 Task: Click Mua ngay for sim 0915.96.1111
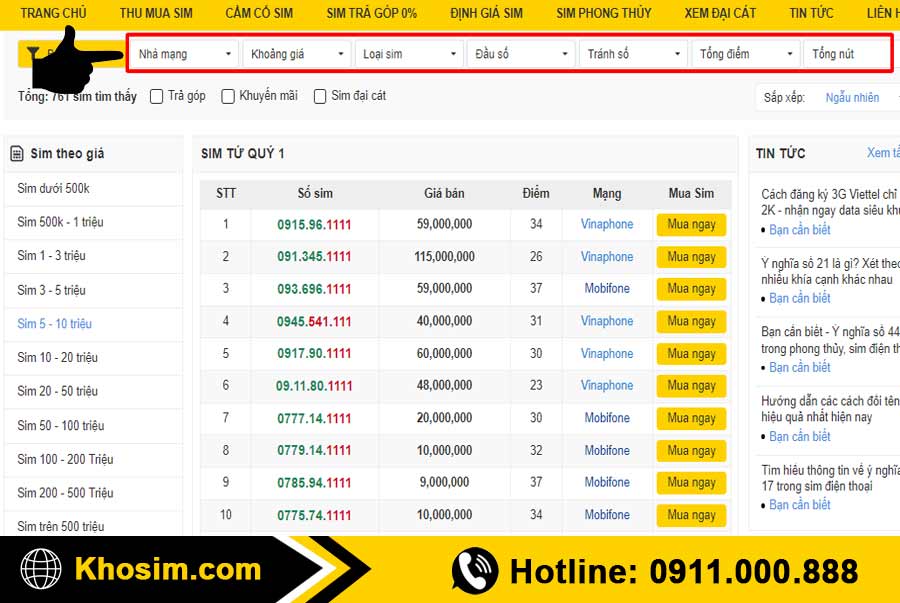691,224
